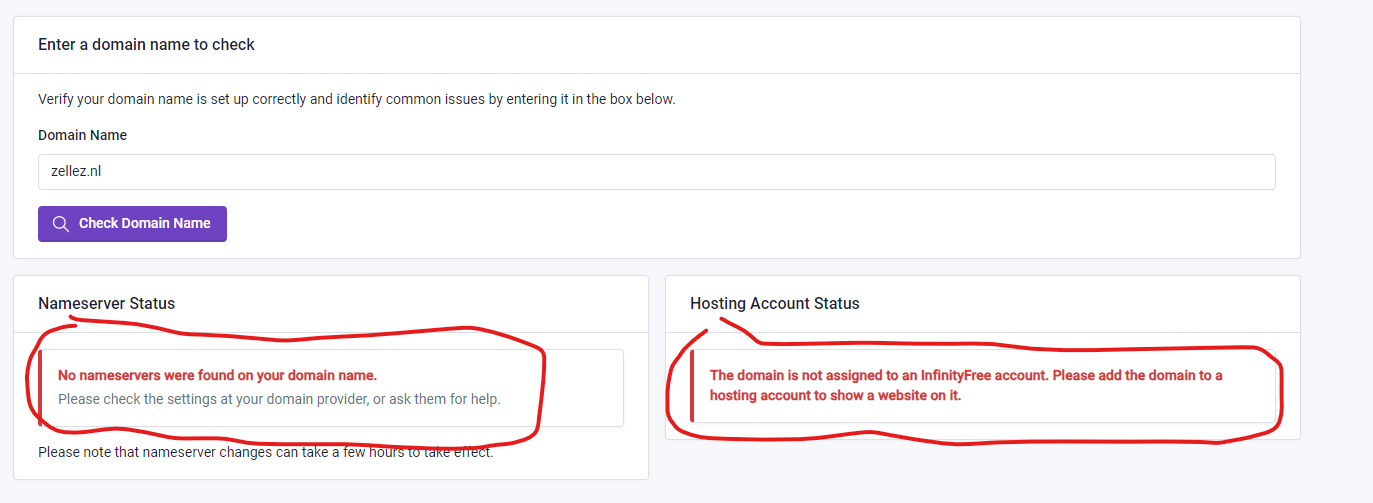Click the 'Please check the settings' help text
This screenshot has height=503, width=1373.
pyautogui.click(x=278, y=399)
